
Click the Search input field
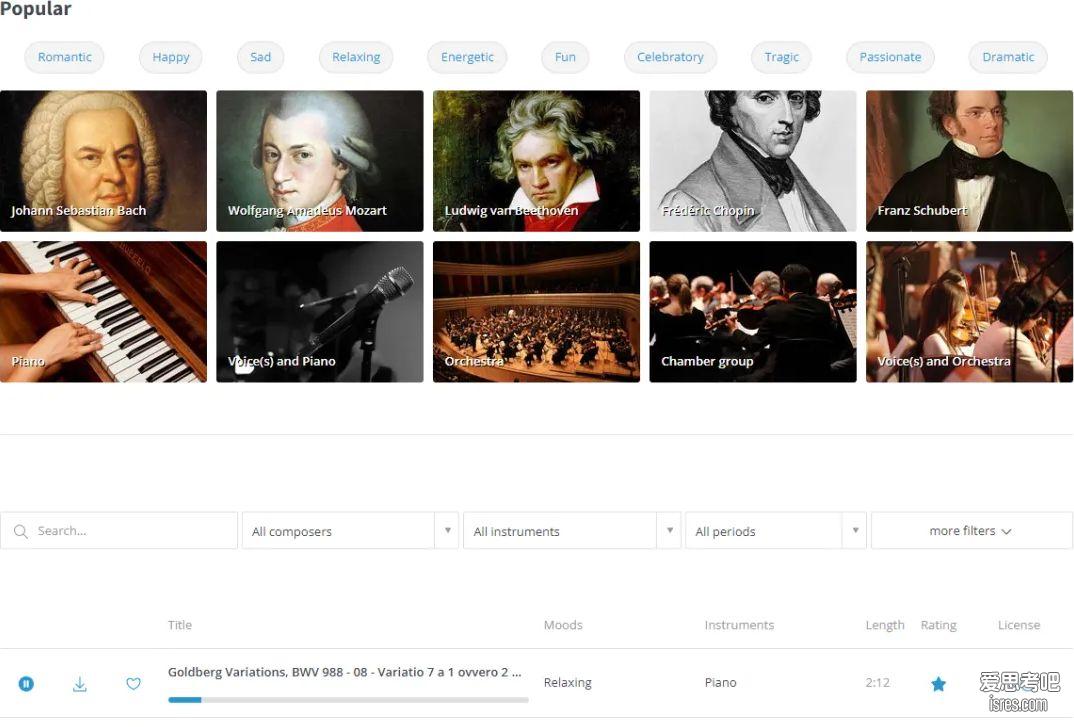coord(118,530)
